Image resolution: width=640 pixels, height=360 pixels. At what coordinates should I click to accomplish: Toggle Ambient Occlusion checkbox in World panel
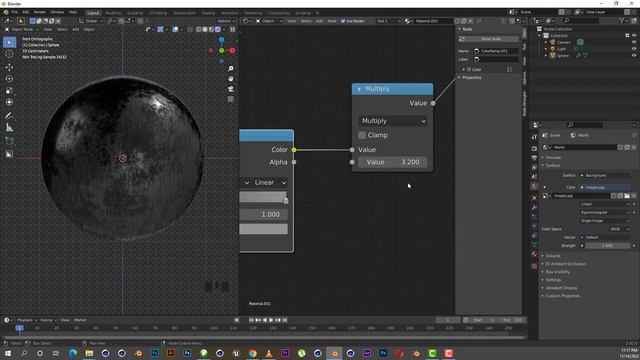pyautogui.click(x=548, y=264)
